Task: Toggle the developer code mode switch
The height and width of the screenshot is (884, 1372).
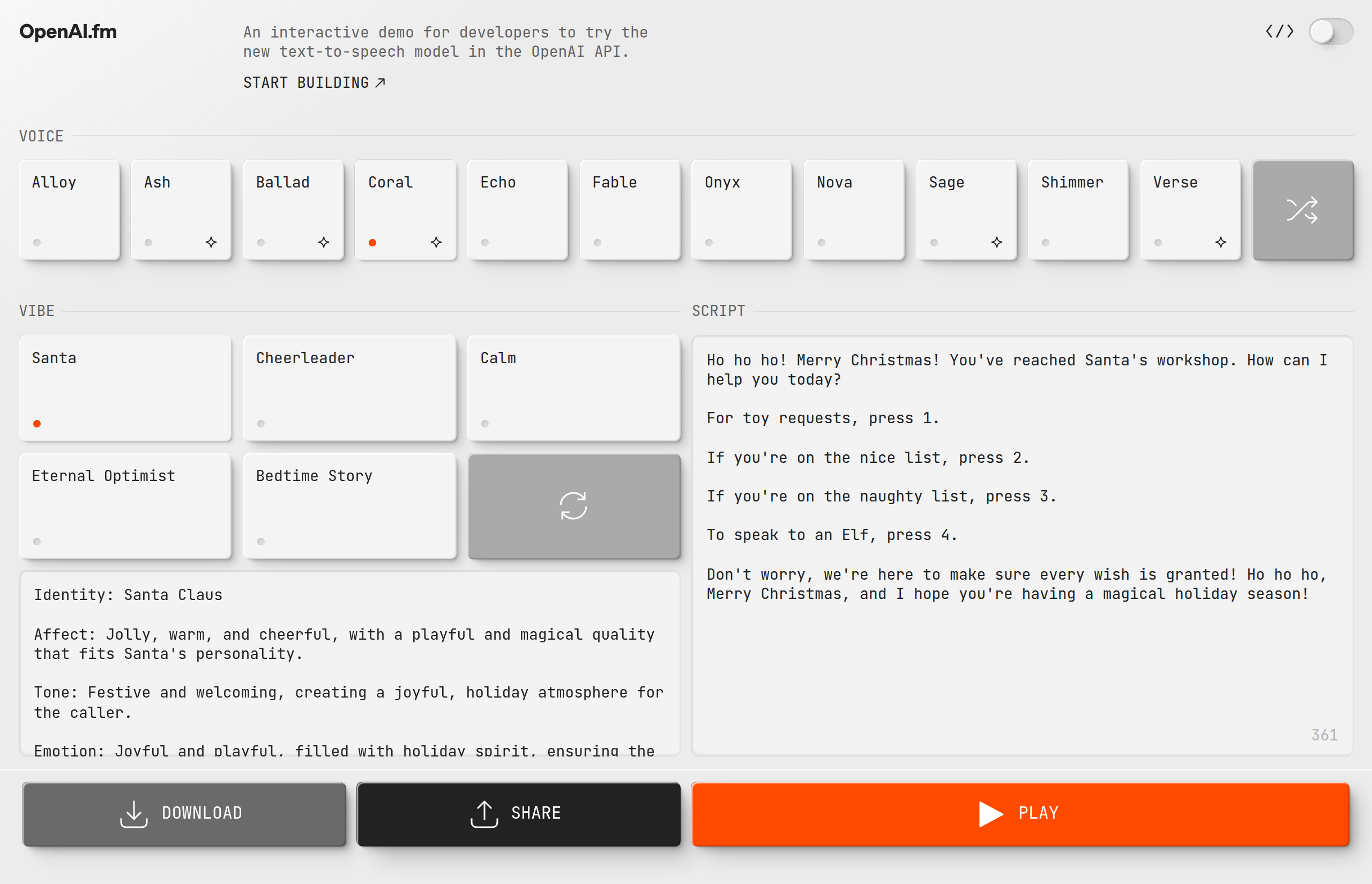Action: click(1330, 32)
